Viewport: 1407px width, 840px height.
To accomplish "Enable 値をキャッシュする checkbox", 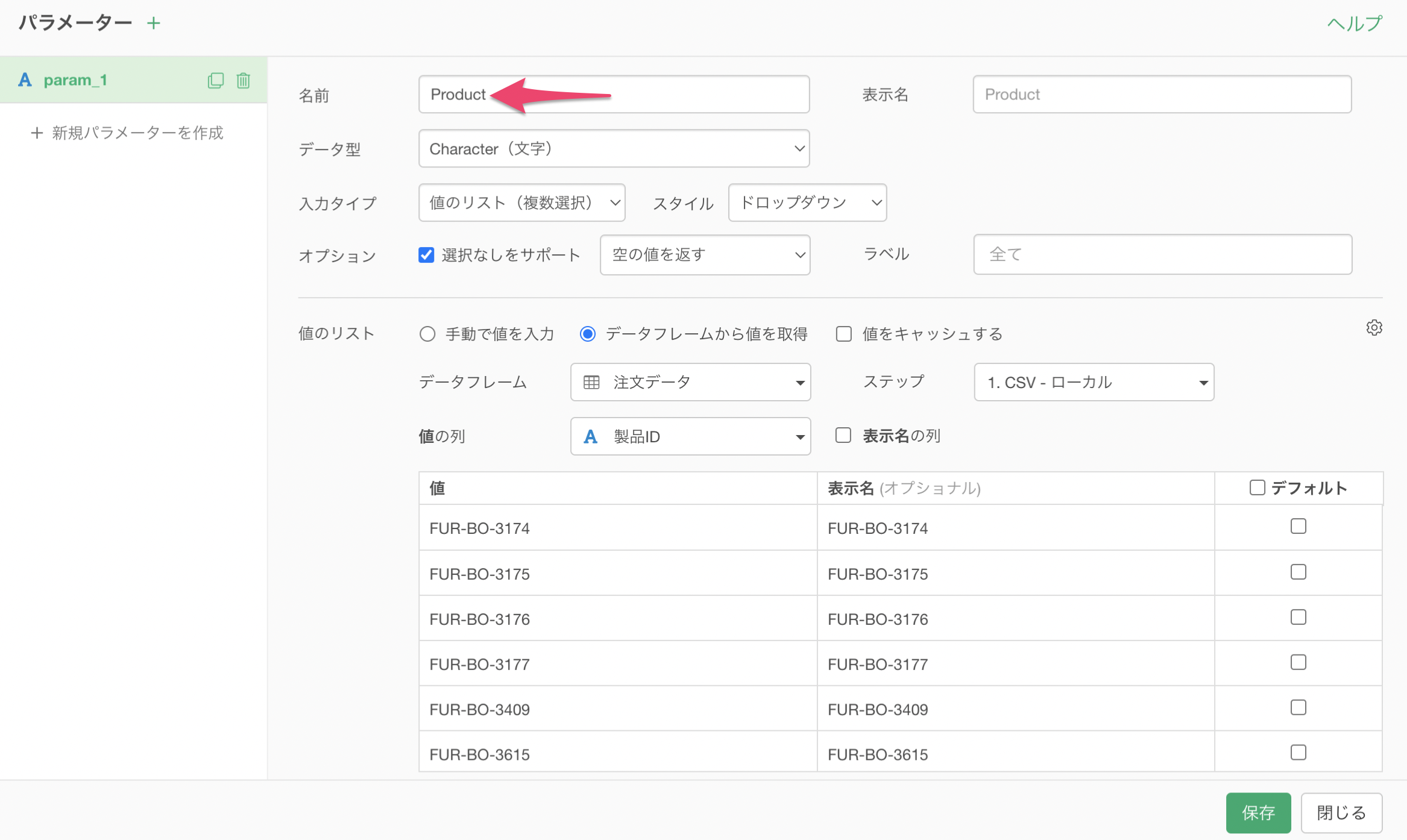I will (843, 334).
